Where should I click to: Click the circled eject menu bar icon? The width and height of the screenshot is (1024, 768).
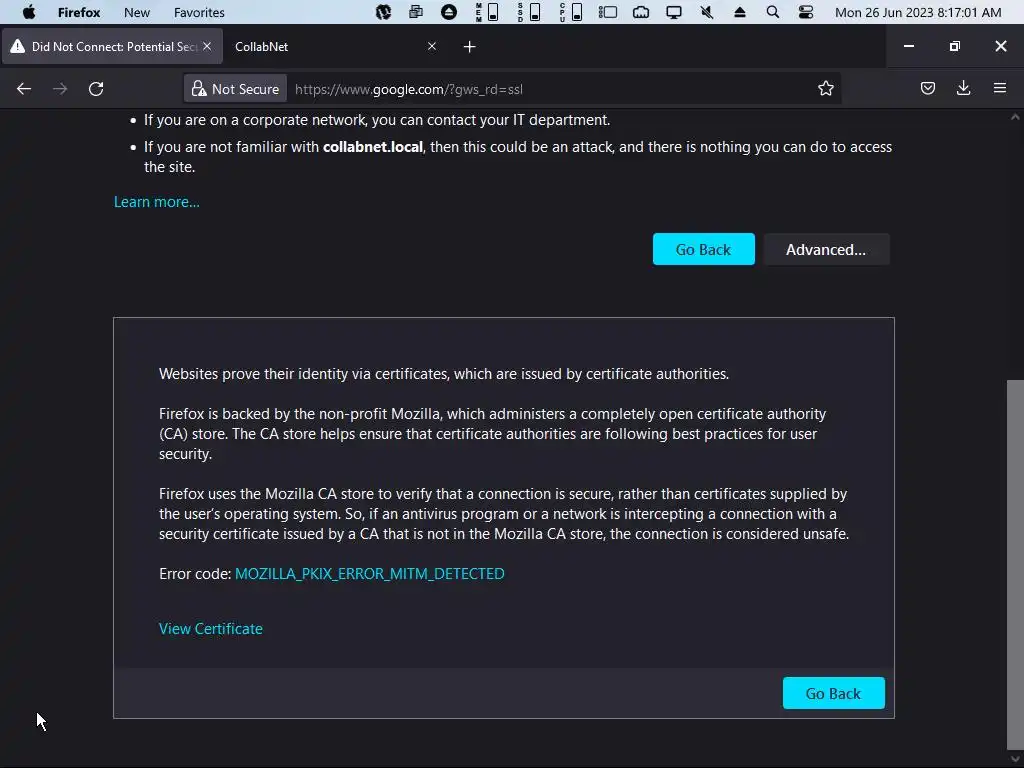pos(449,12)
